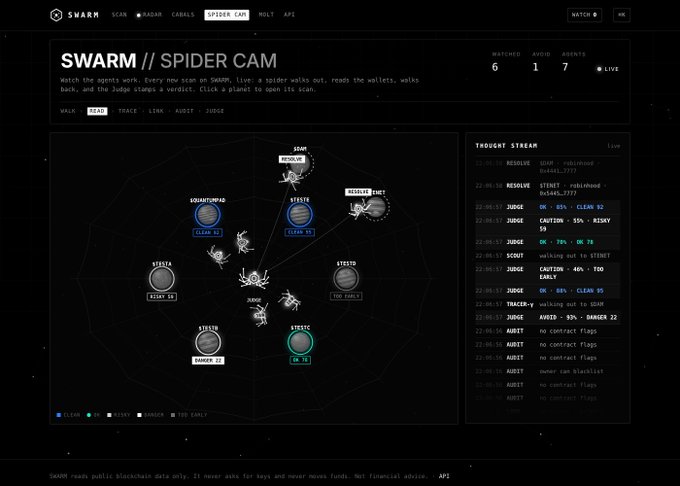Image resolution: width=680 pixels, height=486 pixels.
Task: Select the WALK stage step
Action: 68,111
